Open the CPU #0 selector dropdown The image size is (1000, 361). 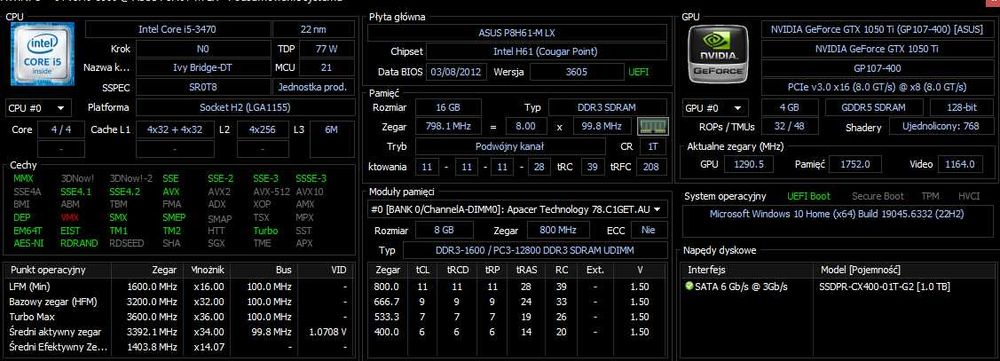(x=38, y=108)
